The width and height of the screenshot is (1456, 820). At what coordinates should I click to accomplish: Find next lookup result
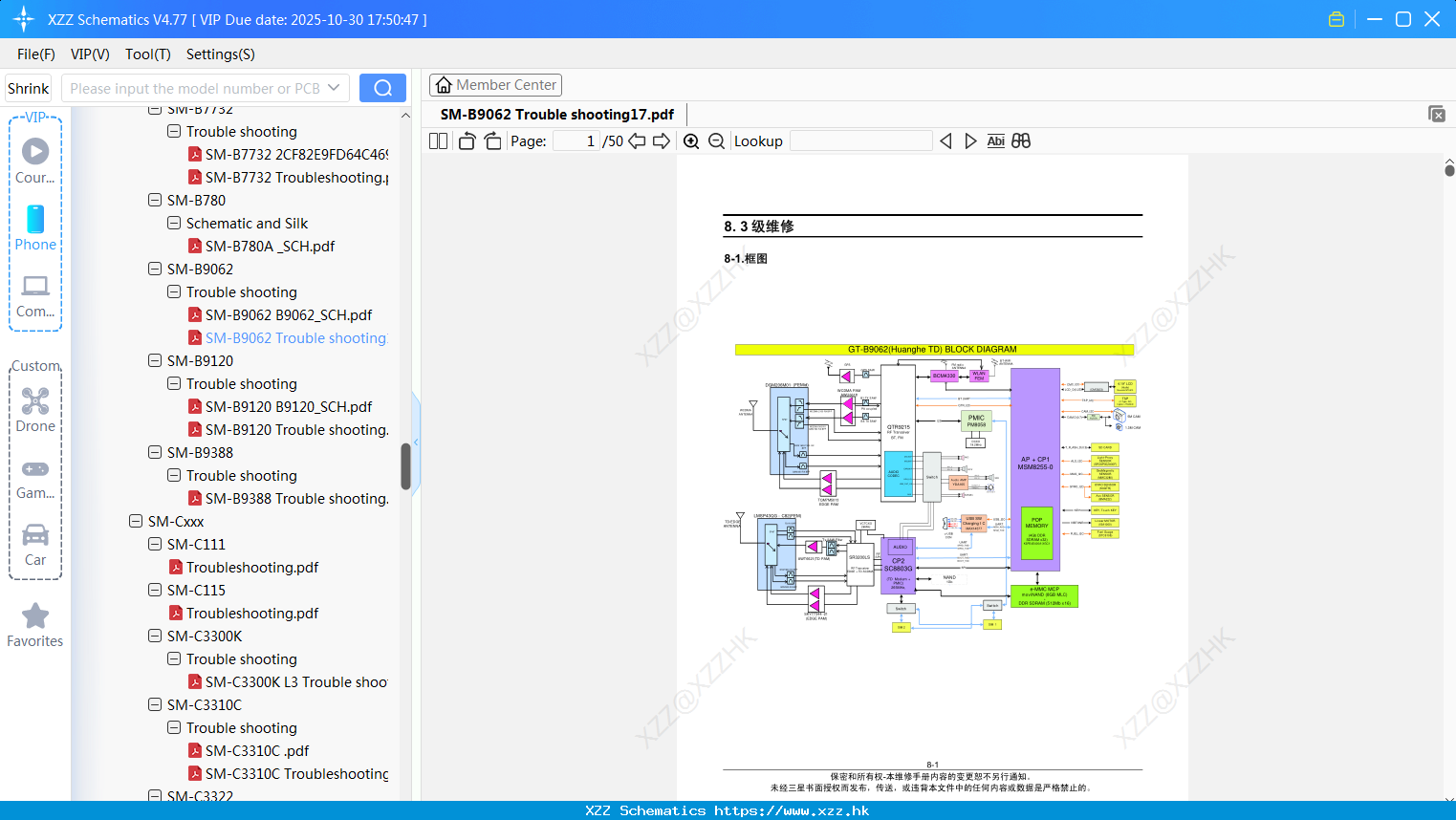click(970, 141)
